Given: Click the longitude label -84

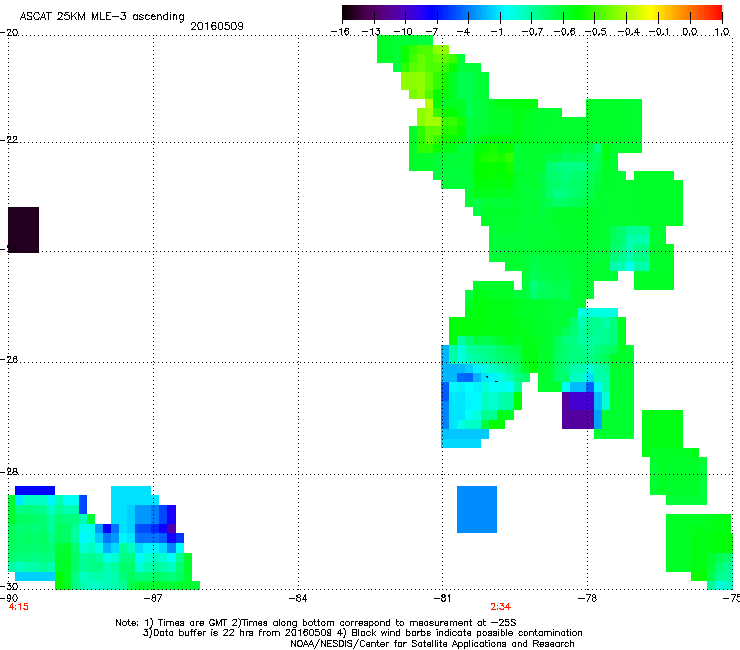Looking at the screenshot, I should (x=298, y=599).
